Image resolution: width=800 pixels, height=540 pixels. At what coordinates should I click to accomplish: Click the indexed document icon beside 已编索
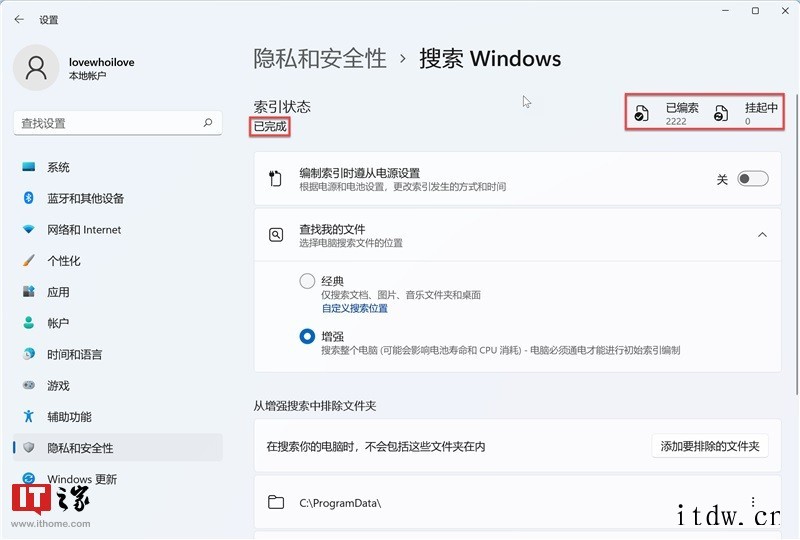pyautogui.click(x=641, y=113)
